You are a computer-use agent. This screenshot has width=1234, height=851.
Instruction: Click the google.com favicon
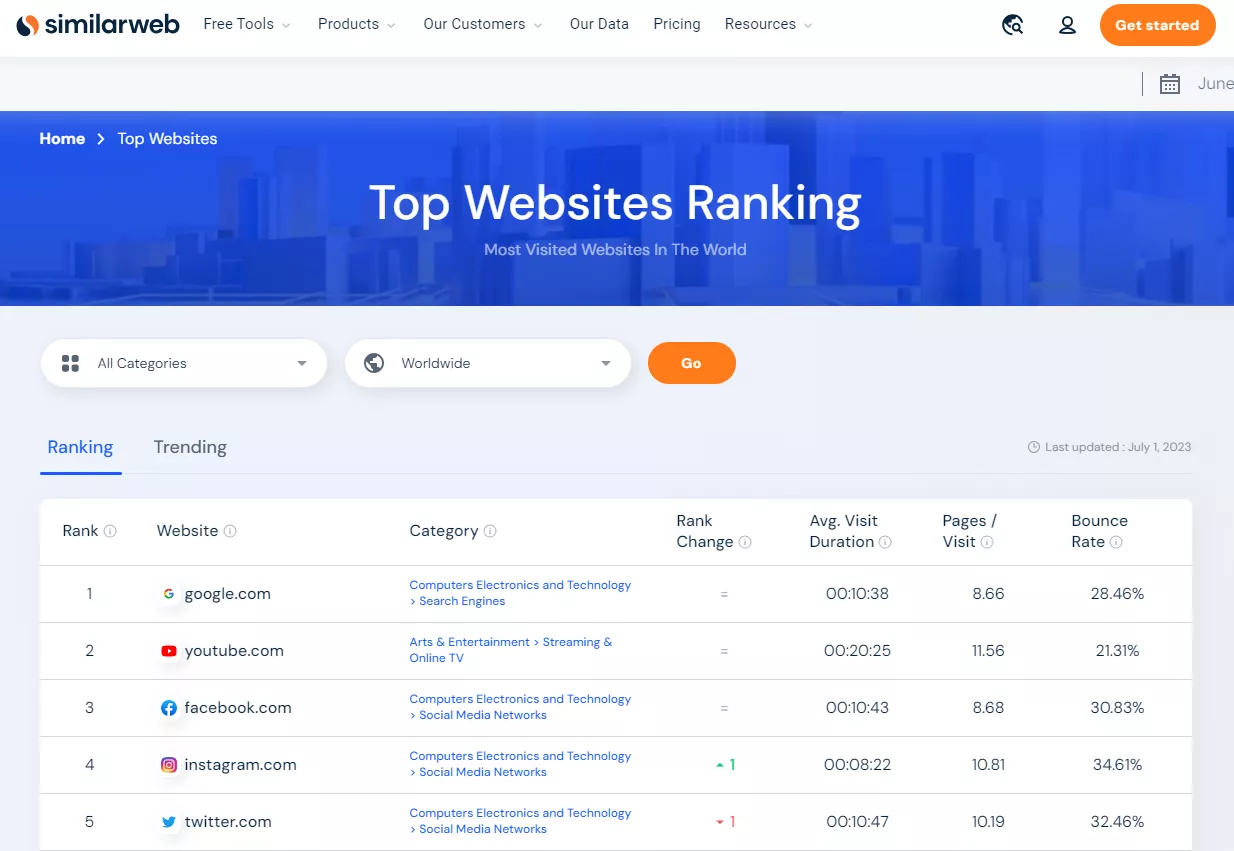coord(169,594)
